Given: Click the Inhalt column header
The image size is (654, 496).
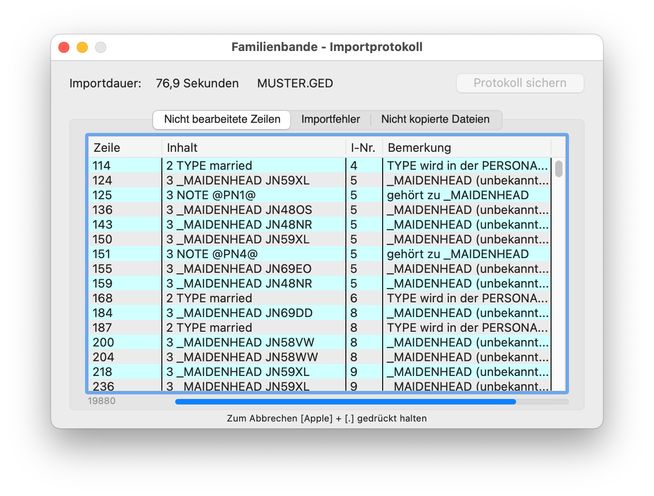Looking at the screenshot, I should [254, 147].
